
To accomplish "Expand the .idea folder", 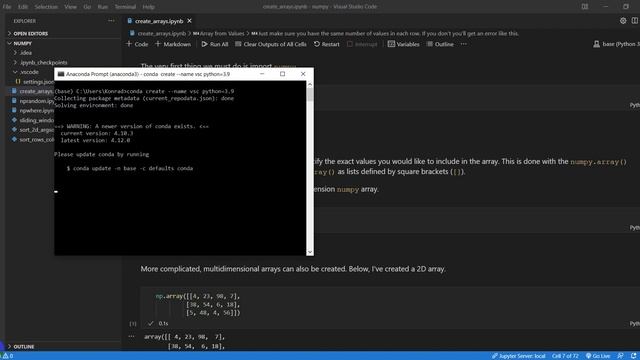I will click(25, 53).
